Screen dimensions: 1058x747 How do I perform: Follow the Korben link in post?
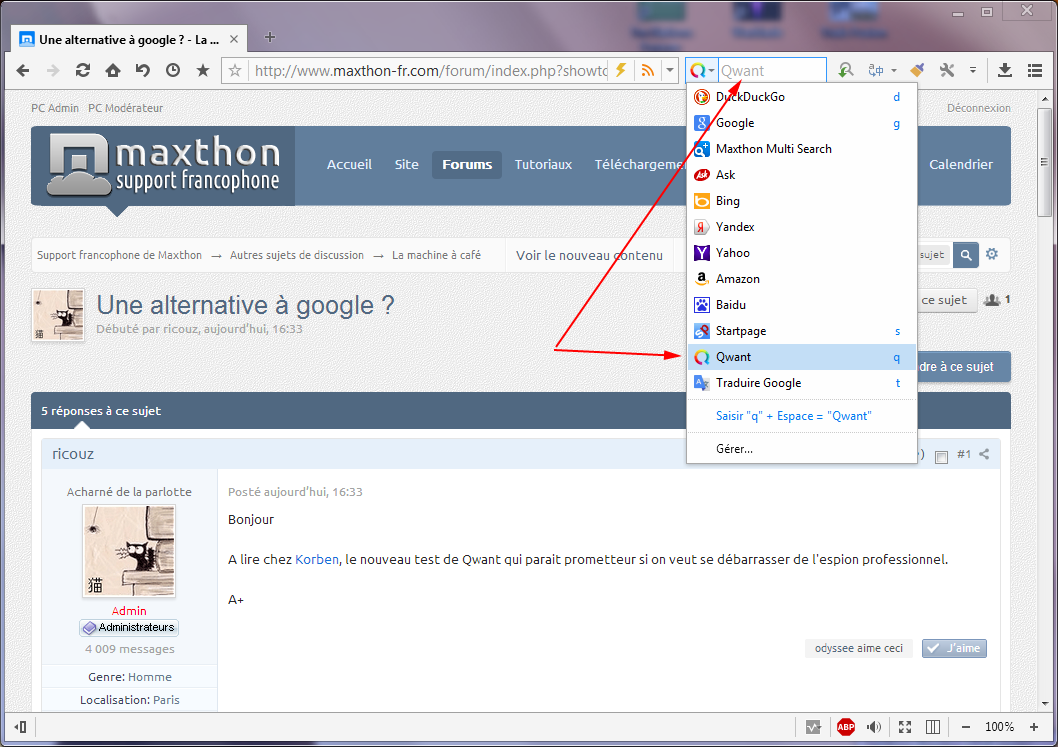click(x=316, y=559)
